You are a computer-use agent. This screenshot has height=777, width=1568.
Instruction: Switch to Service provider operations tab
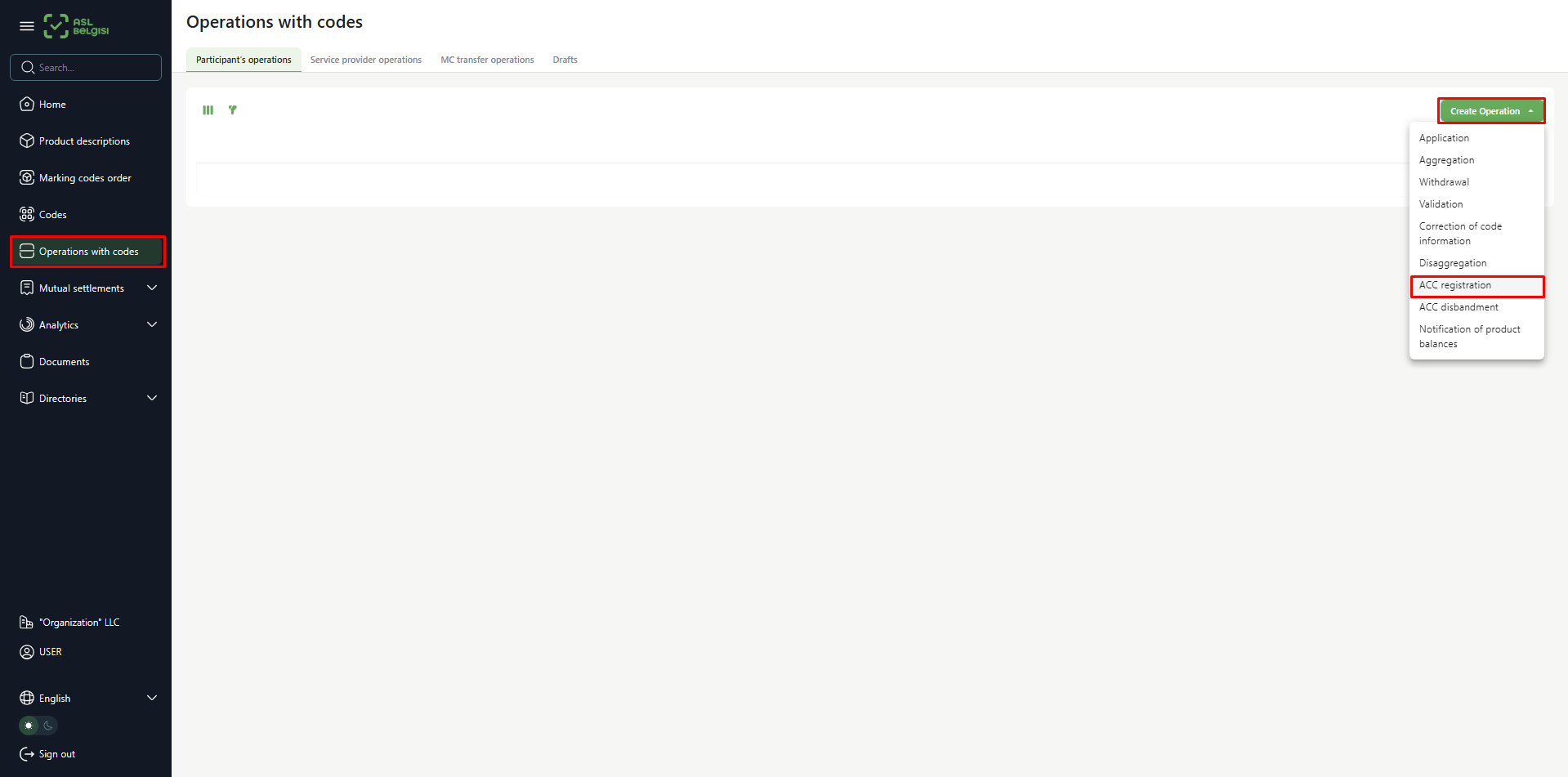(x=366, y=60)
